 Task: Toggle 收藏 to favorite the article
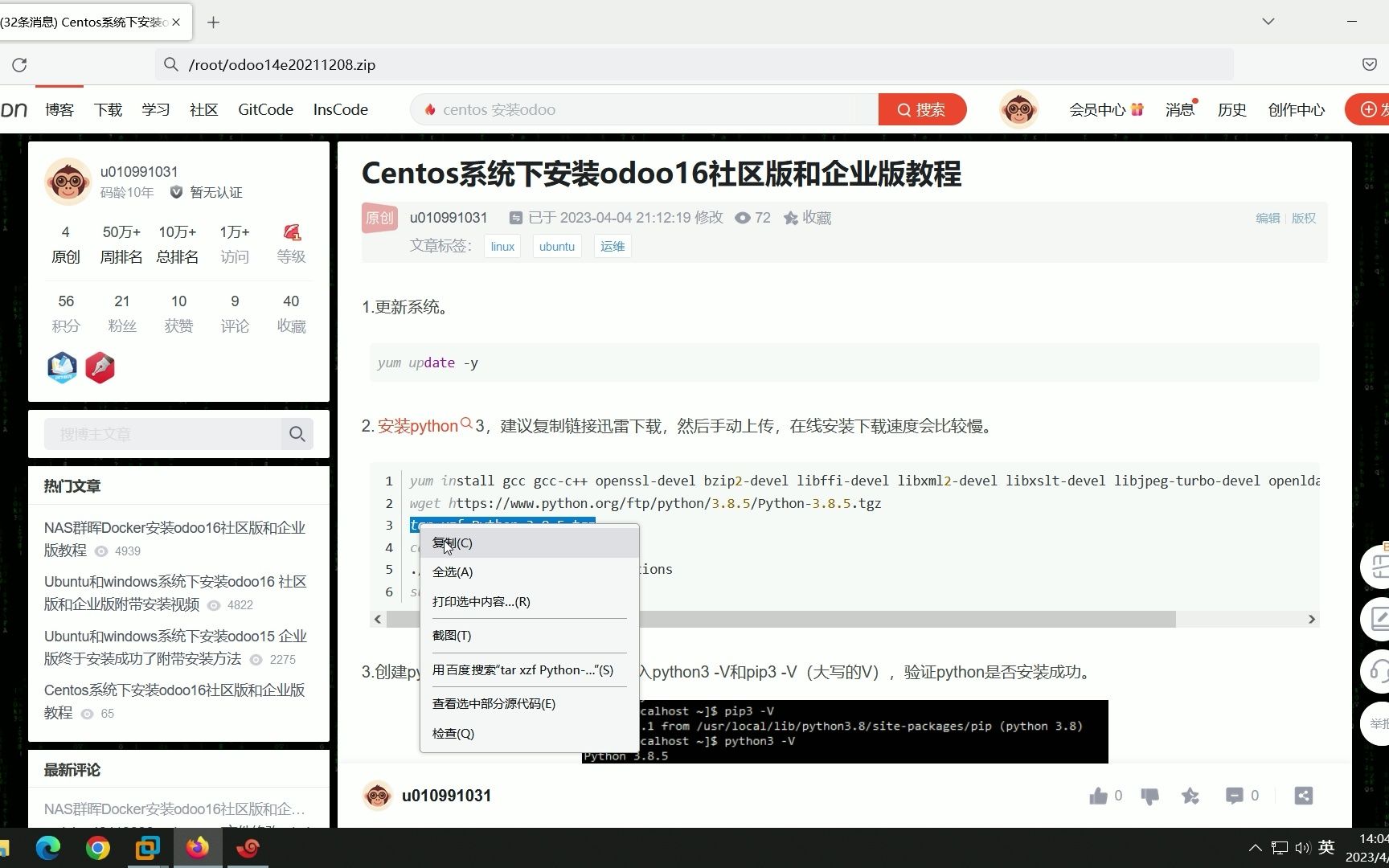[x=807, y=217]
